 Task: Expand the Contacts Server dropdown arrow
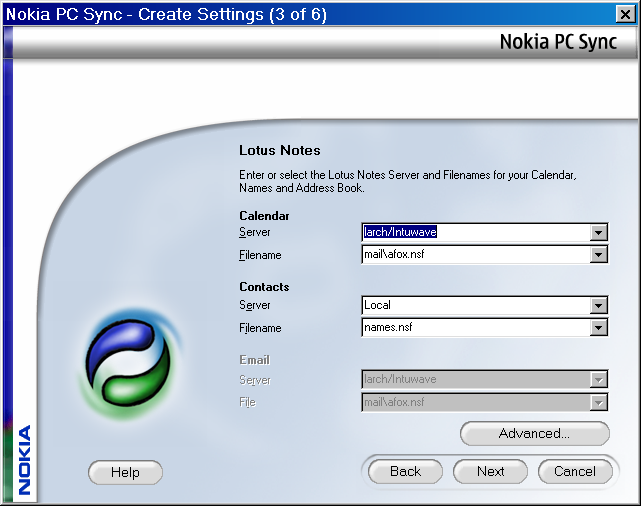[598, 305]
